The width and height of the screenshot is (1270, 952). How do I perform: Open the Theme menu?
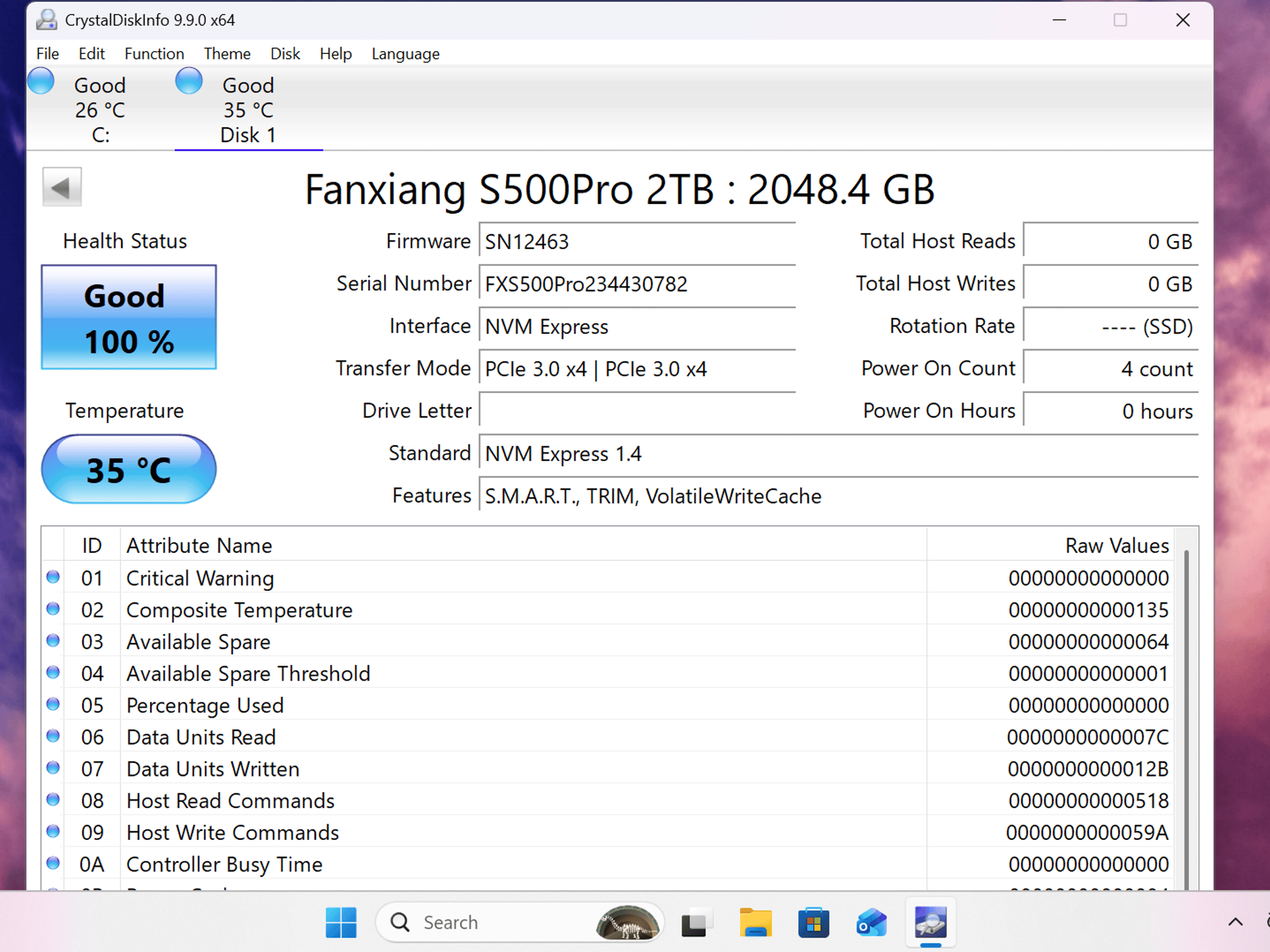click(x=227, y=54)
